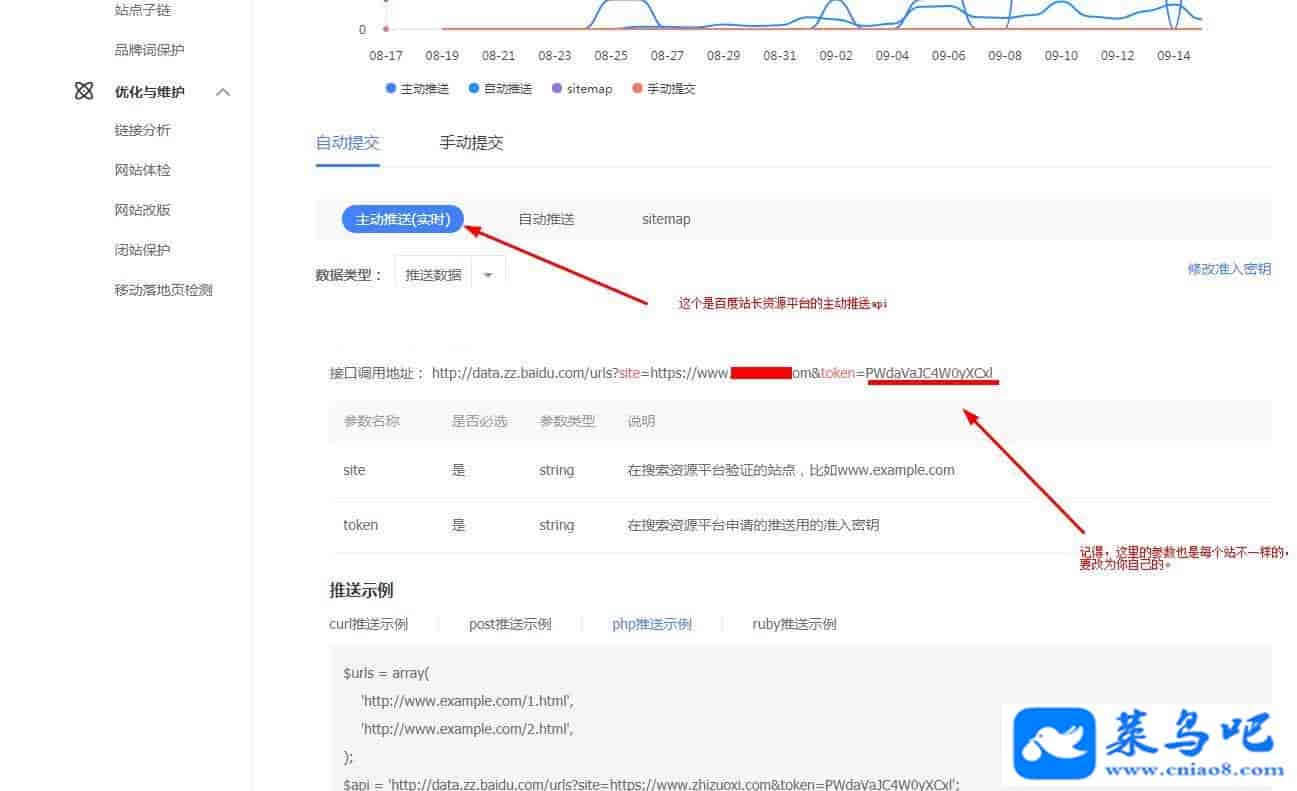Select the sitemap sub-tab

(666, 219)
